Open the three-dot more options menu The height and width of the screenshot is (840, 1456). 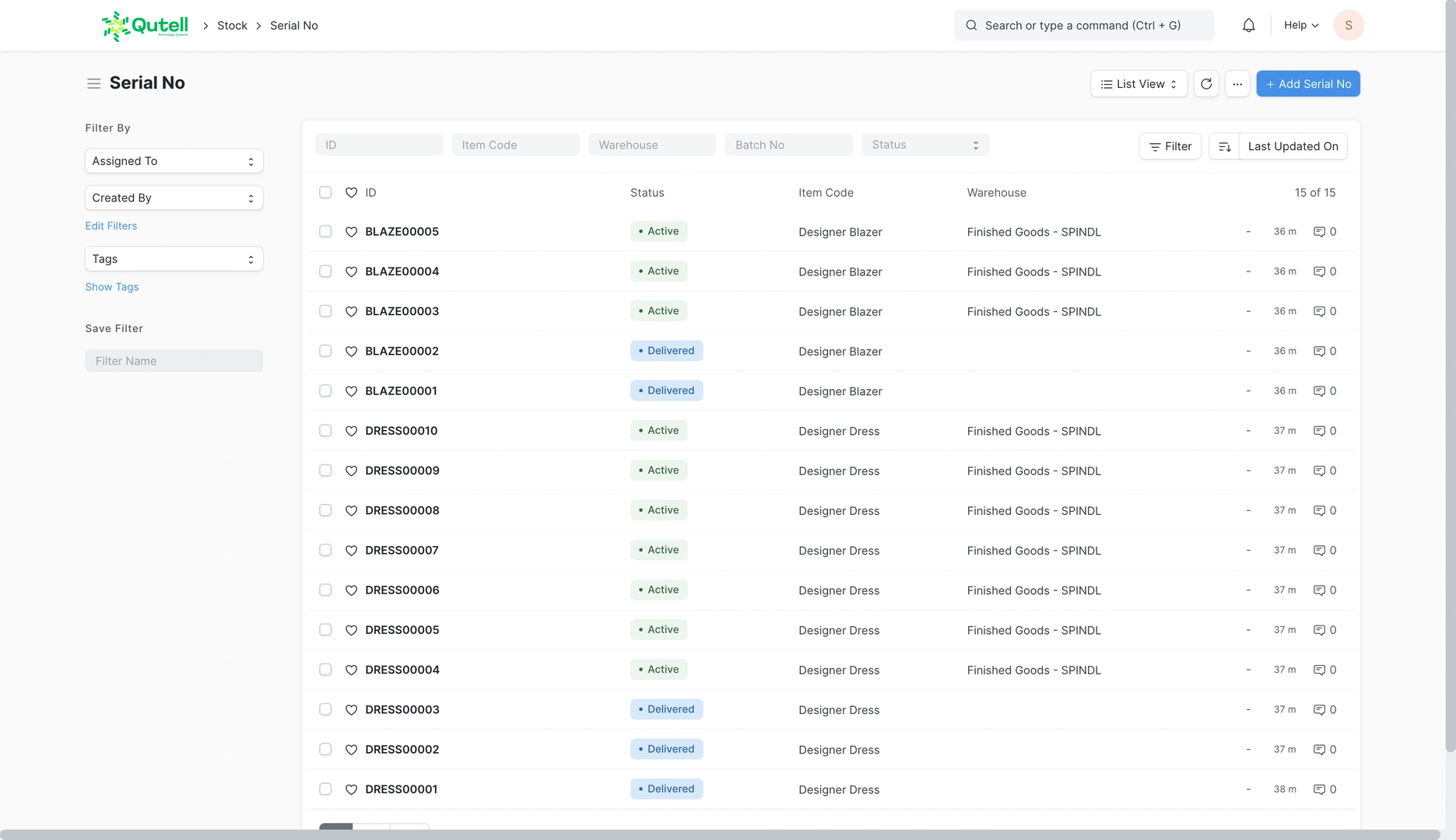pos(1237,84)
